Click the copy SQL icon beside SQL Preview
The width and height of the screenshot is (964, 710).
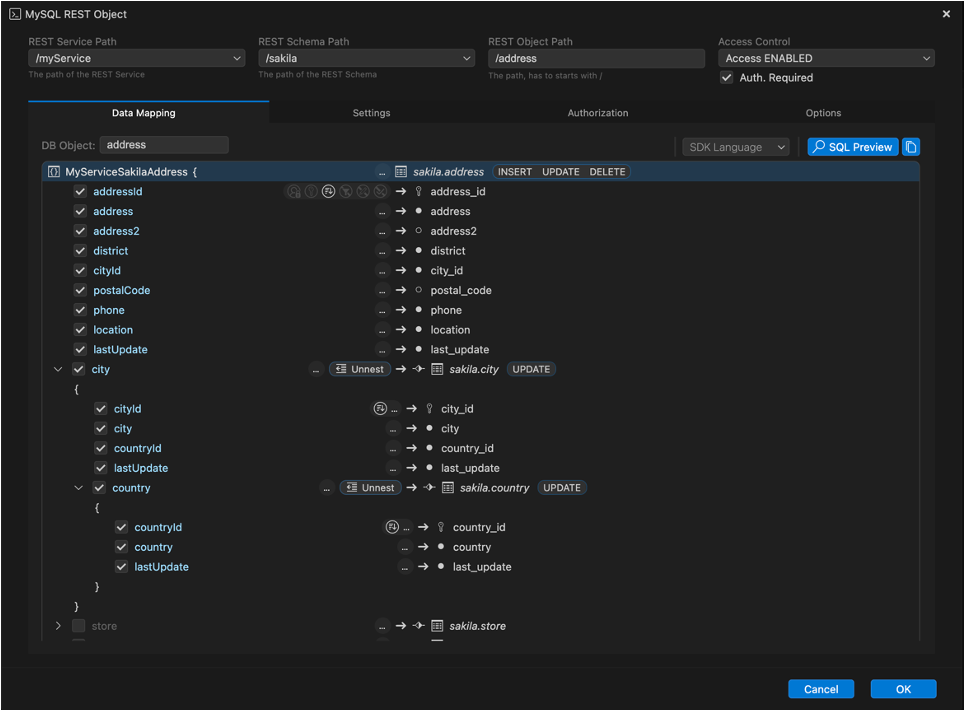[911, 146]
